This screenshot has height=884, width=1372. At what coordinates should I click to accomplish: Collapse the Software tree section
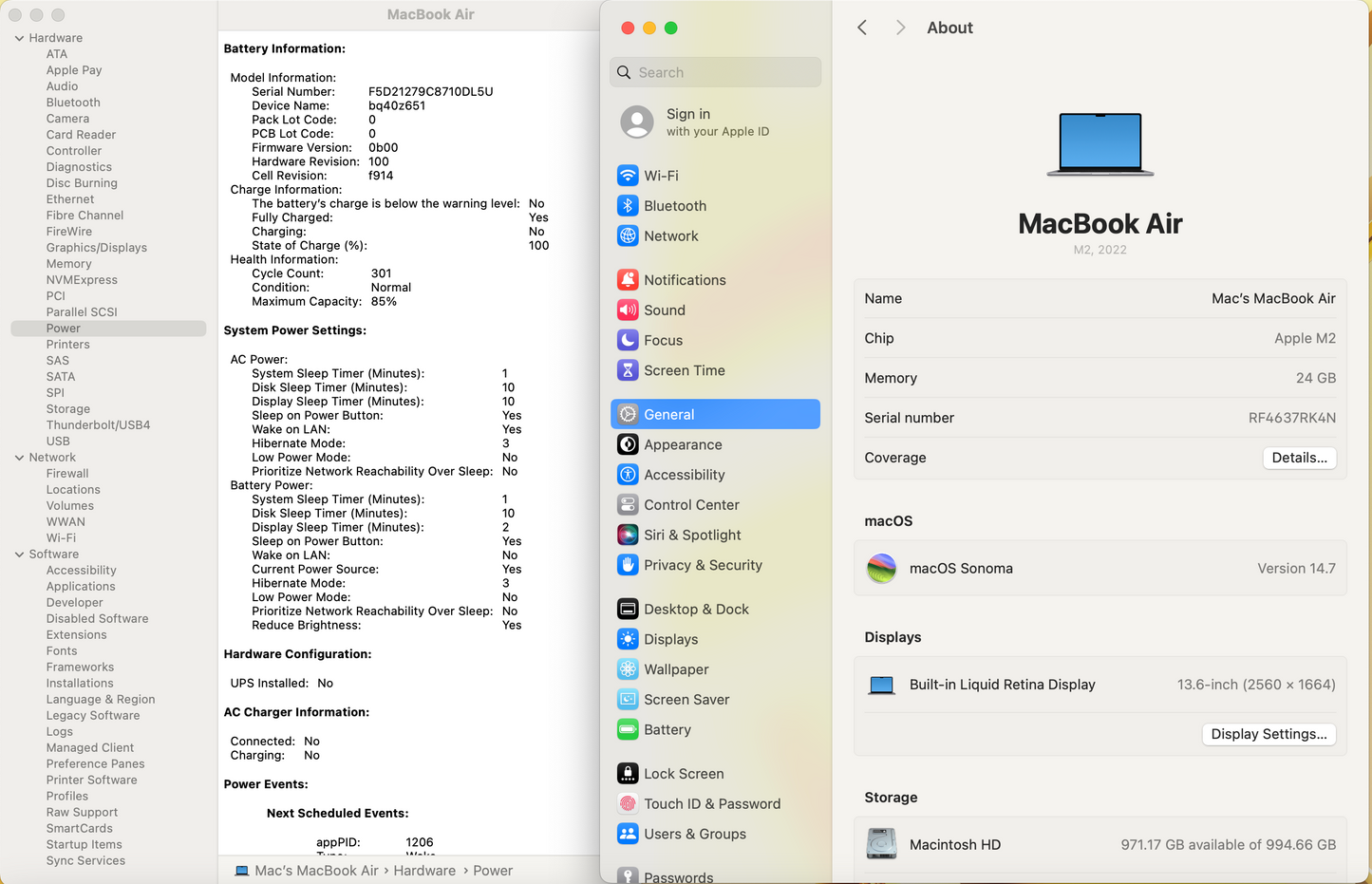point(19,555)
